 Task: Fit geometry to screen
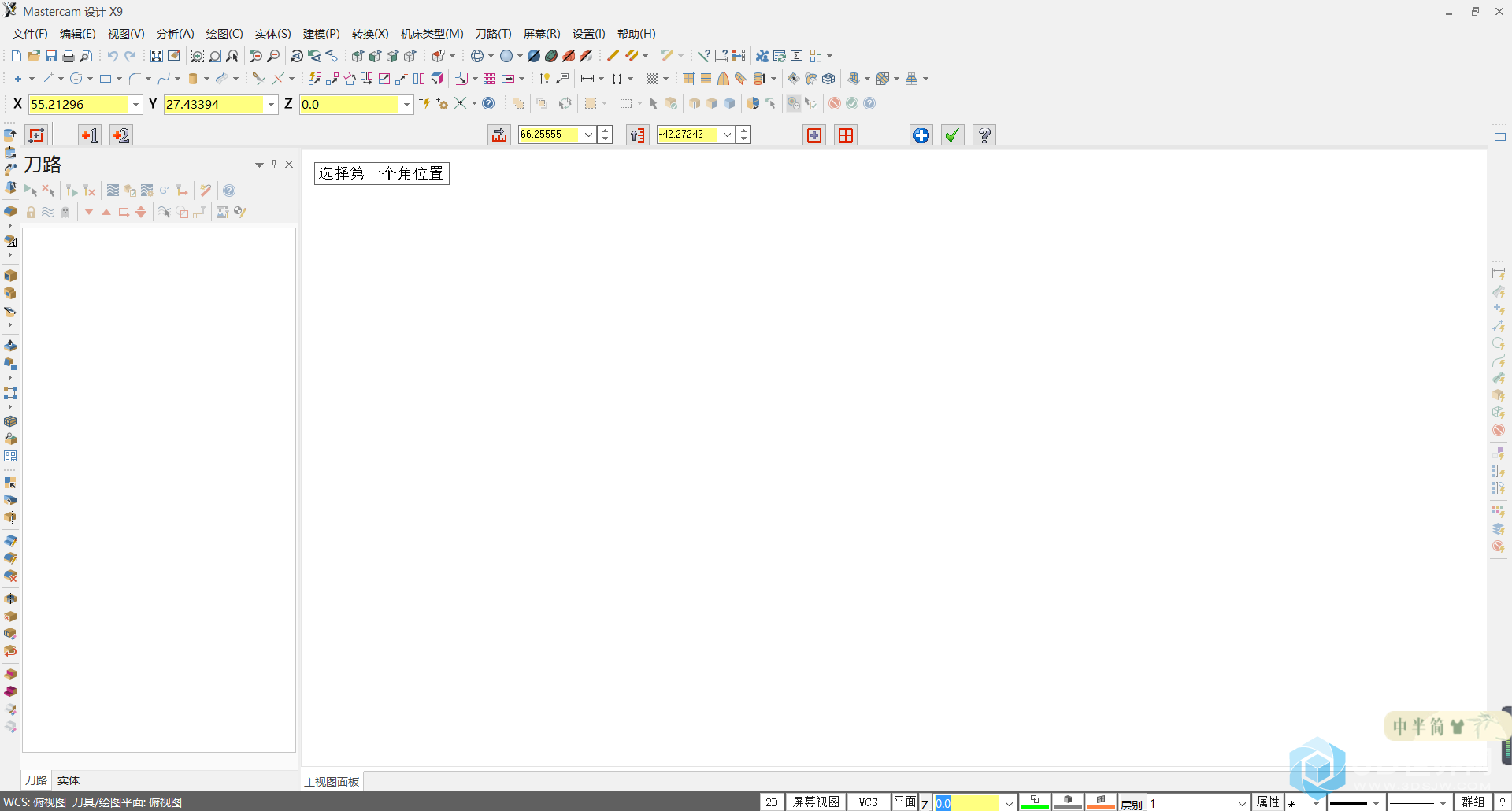point(157,56)
